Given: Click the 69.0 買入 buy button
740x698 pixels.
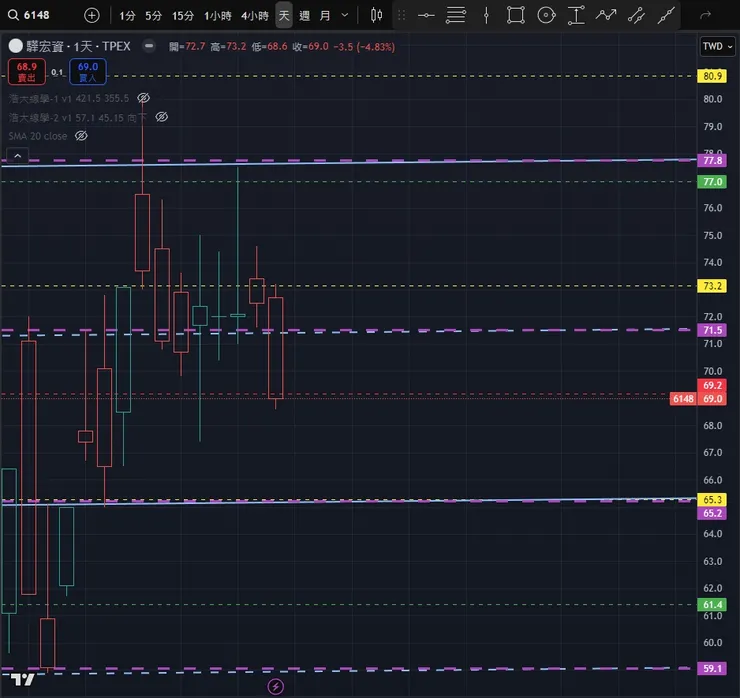Looking at the screenshot, I should click(x=88, y=72).
